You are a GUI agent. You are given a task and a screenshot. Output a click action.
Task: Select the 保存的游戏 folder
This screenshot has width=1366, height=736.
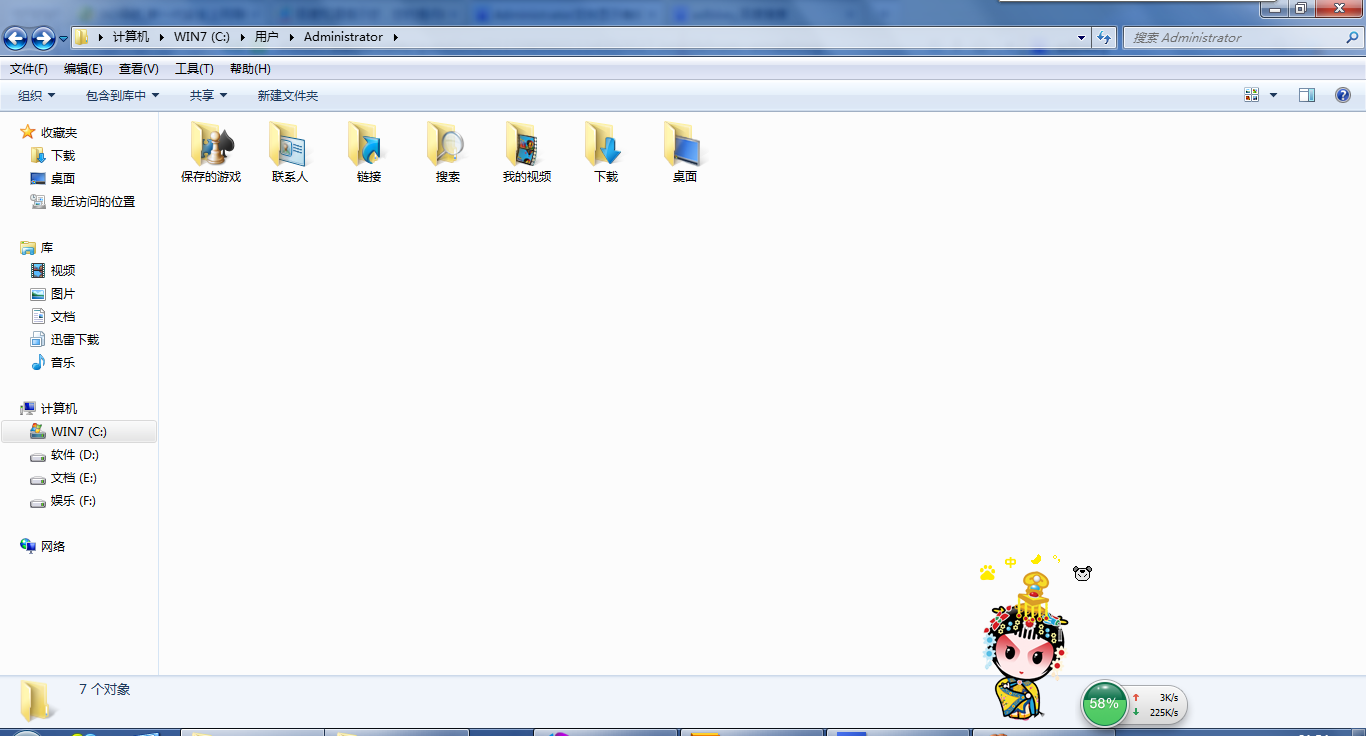(211, 152)
